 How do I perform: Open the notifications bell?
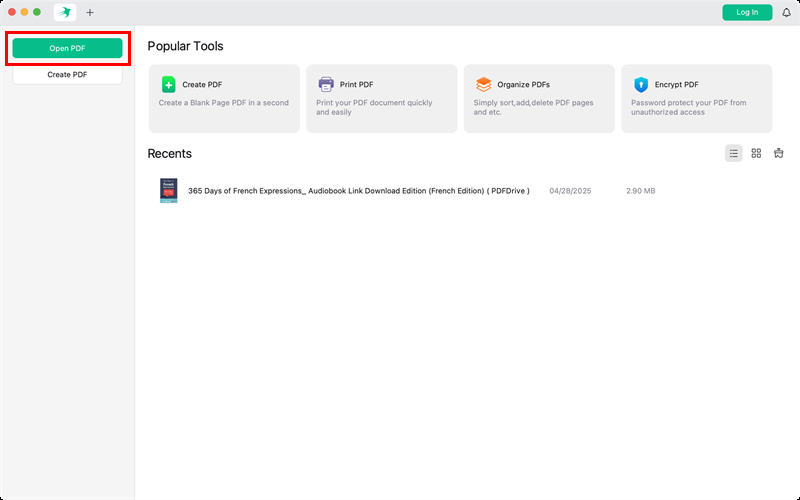click(x=786, y=13)
